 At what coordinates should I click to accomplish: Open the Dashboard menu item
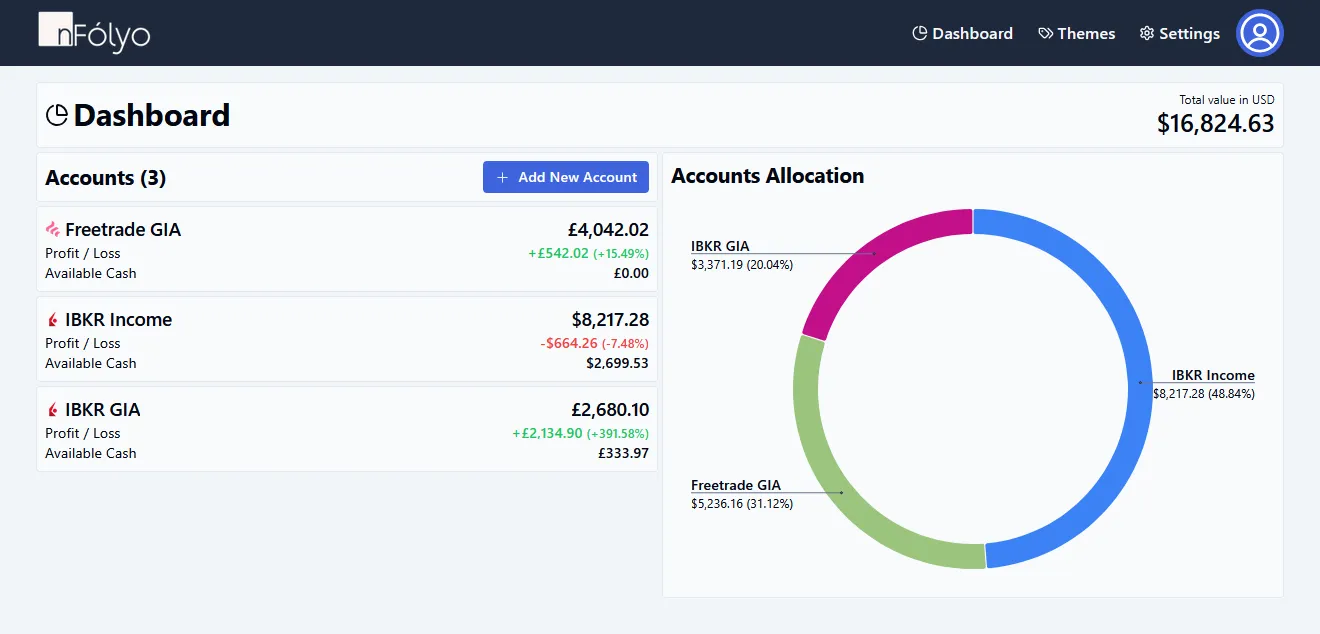tap(963, 34)
